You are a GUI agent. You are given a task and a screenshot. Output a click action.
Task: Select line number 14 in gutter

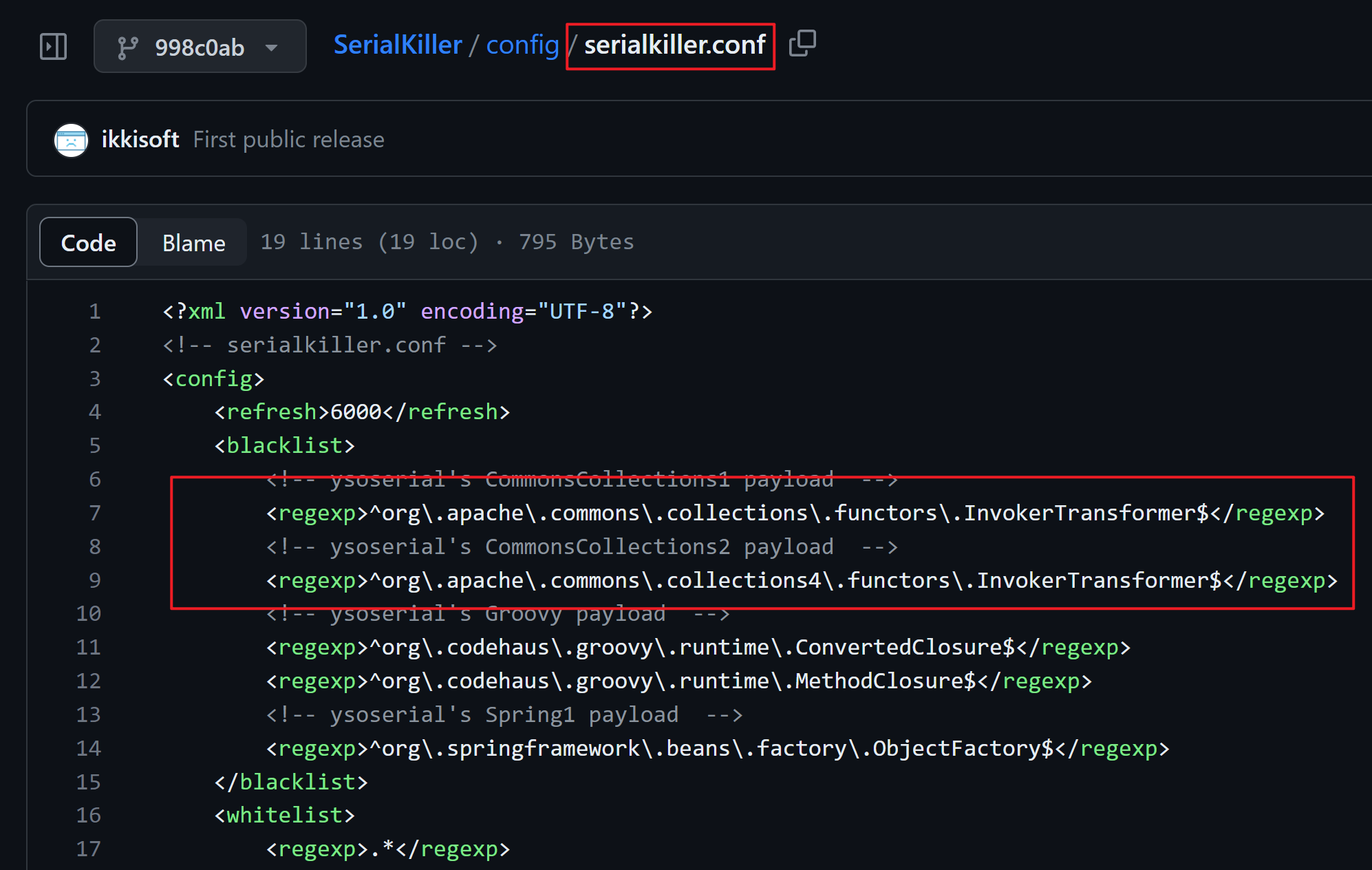(x=89, y=748)
